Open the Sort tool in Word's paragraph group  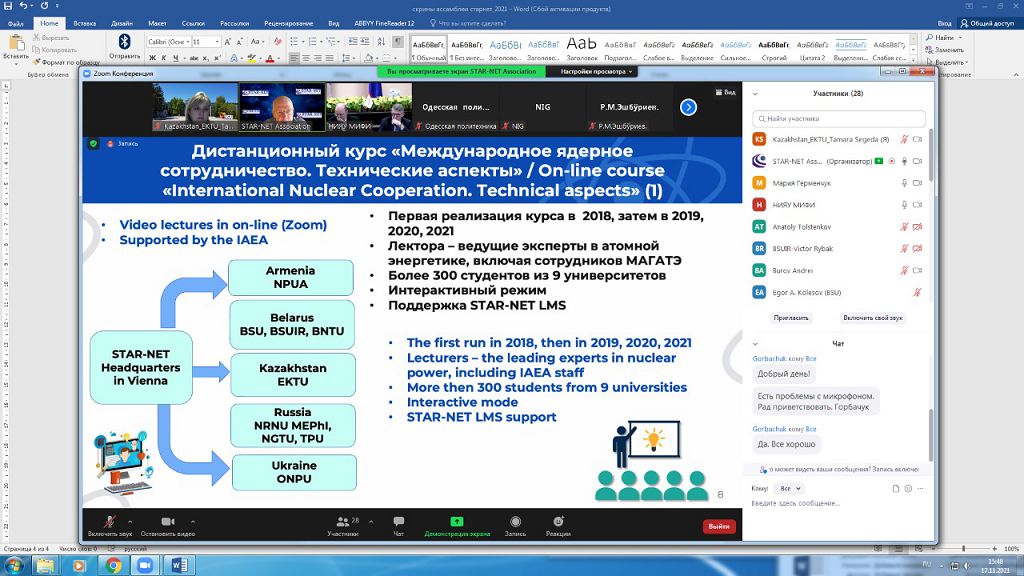(381, 42)
